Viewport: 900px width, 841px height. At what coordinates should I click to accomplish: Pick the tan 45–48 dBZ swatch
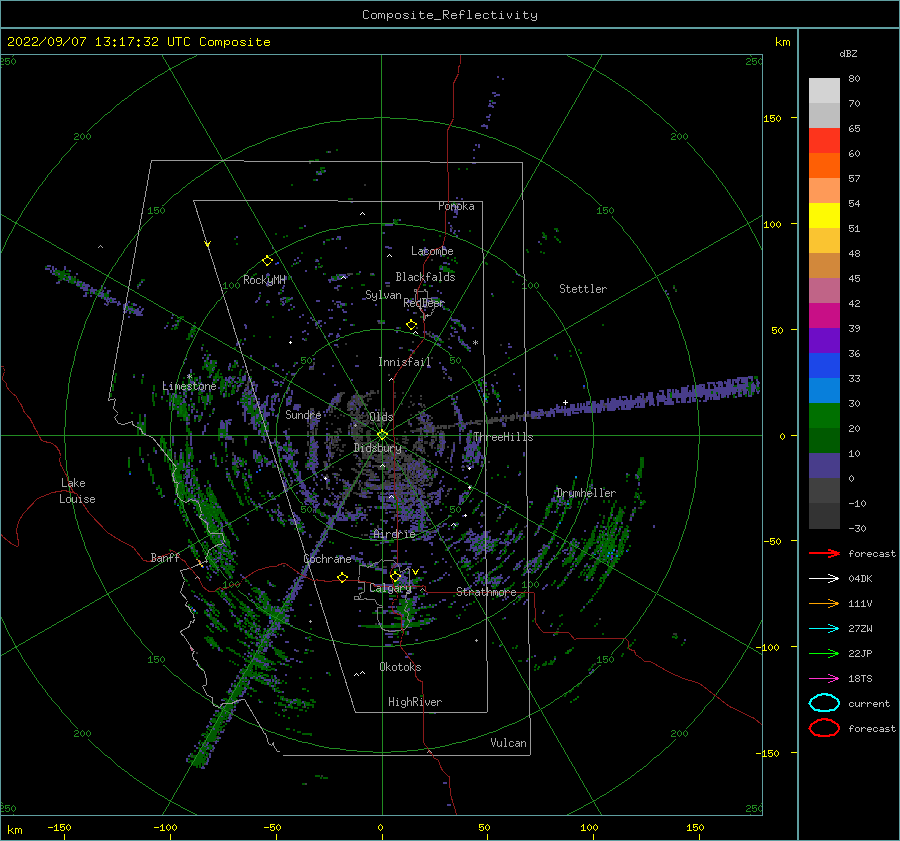pyautogui.click(x=824, y=265)
